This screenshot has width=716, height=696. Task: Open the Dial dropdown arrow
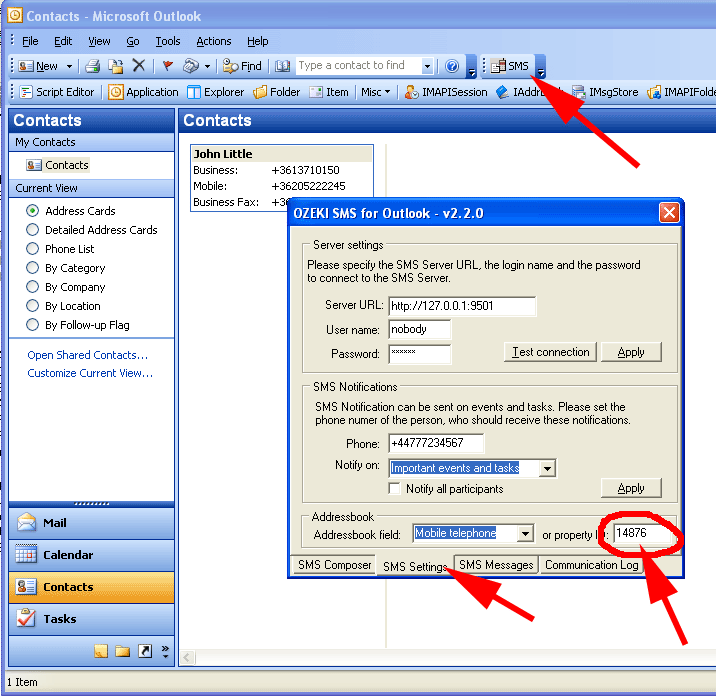pos(207,67)
